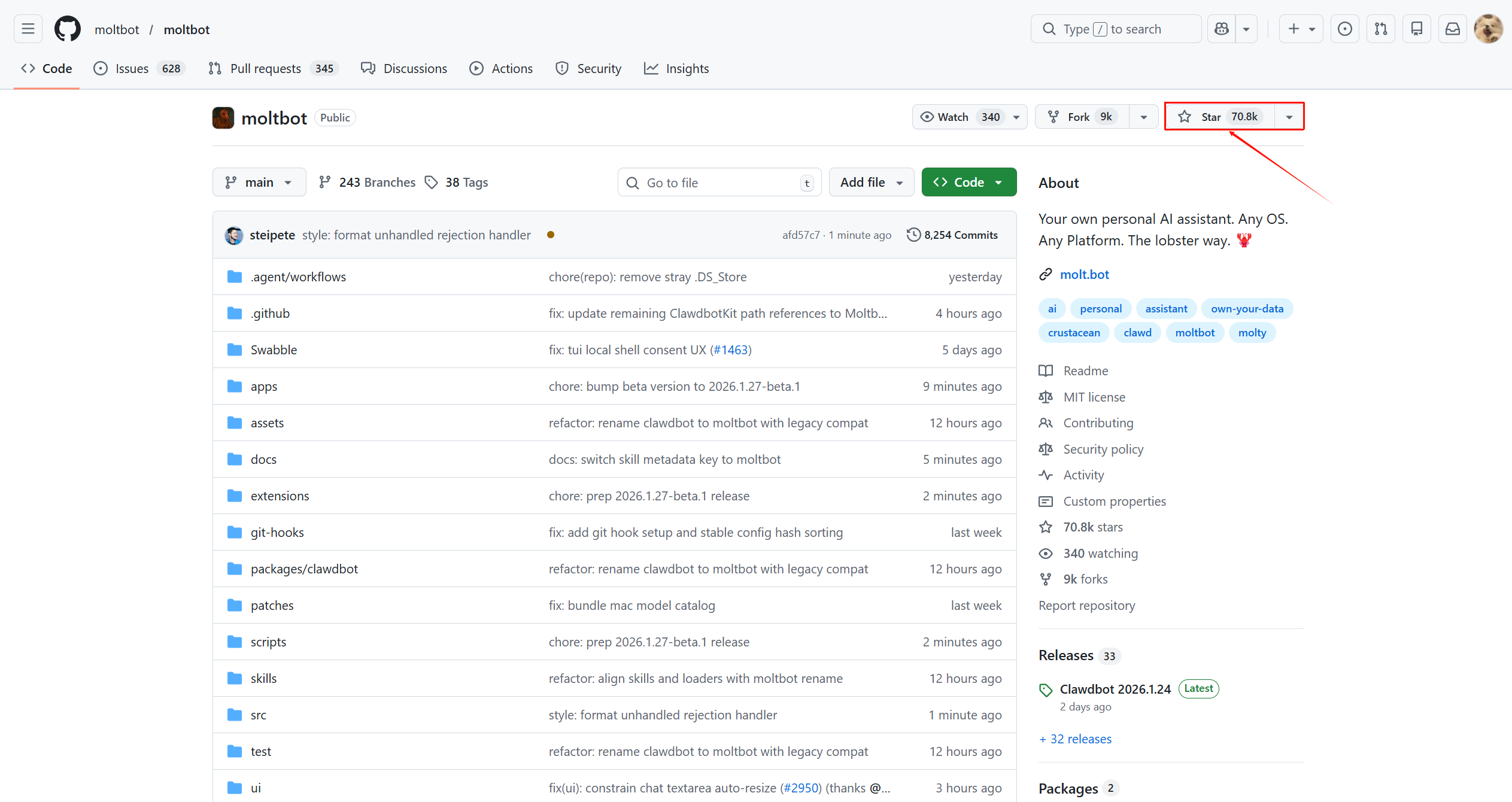Open the user profile avatar
1512x802 pixels.
pyautogui.click(x=1488, y=29)
